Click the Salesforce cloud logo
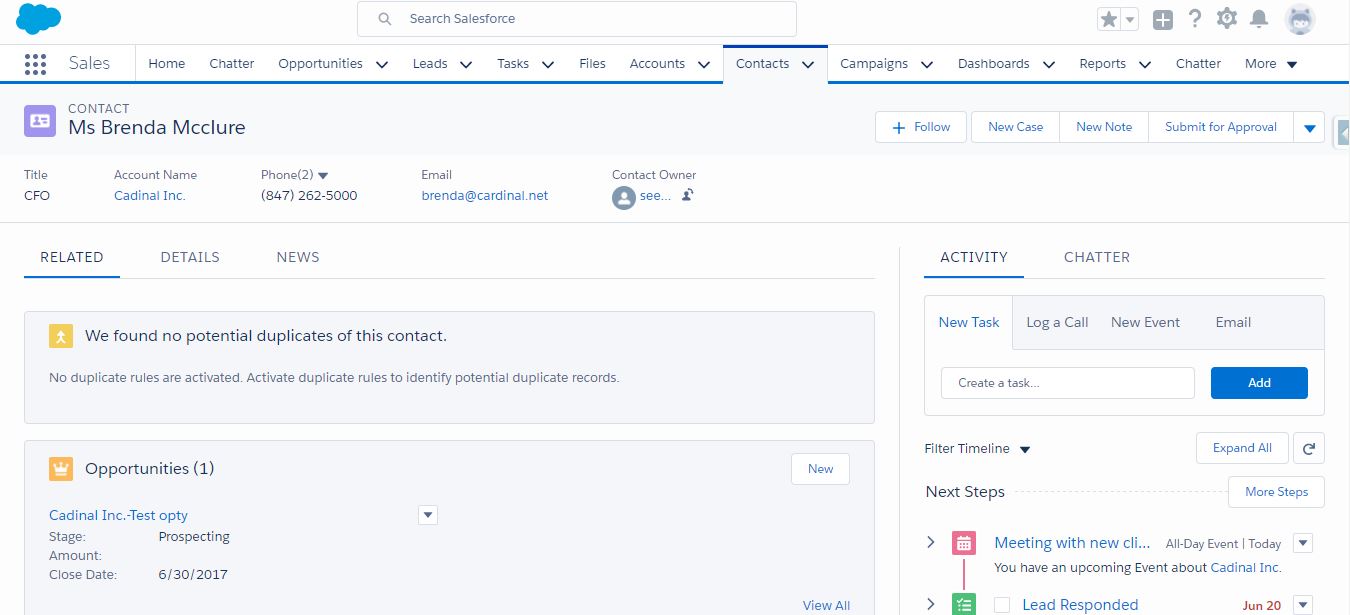The image size is (1350, 615). [x=39, y=19]
